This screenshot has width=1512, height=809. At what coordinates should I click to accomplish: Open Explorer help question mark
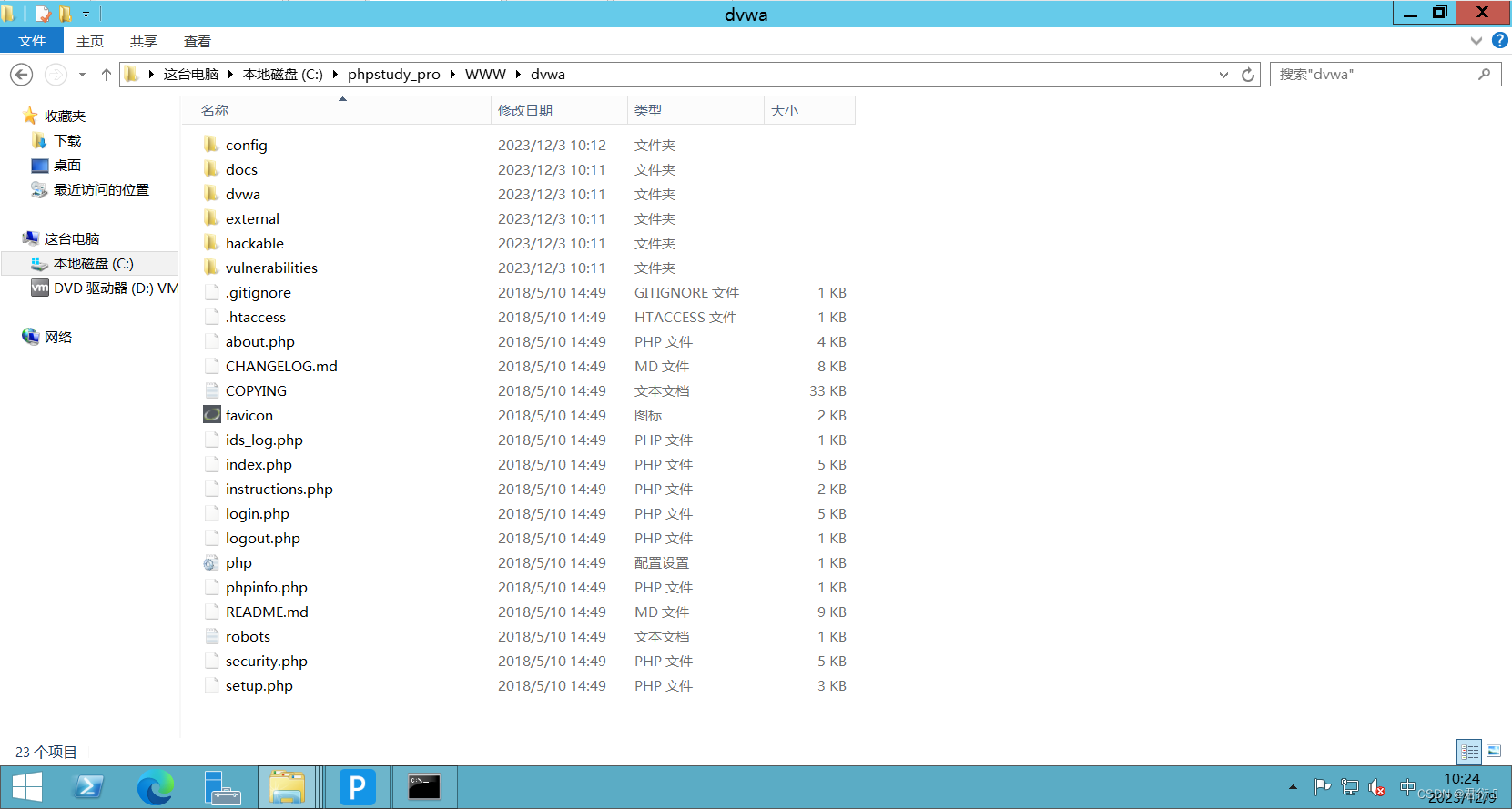(1499, 41)
